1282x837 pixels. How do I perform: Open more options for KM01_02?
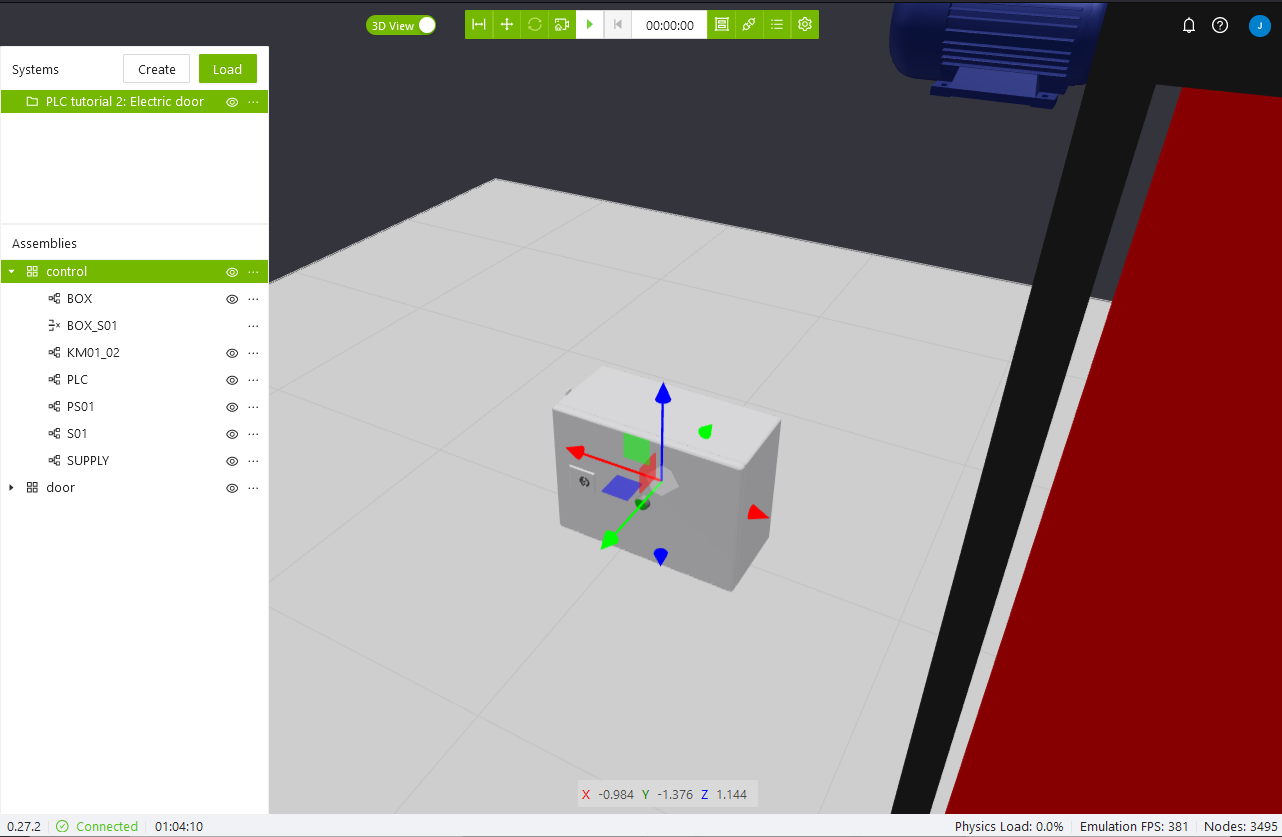click(253, 353)
